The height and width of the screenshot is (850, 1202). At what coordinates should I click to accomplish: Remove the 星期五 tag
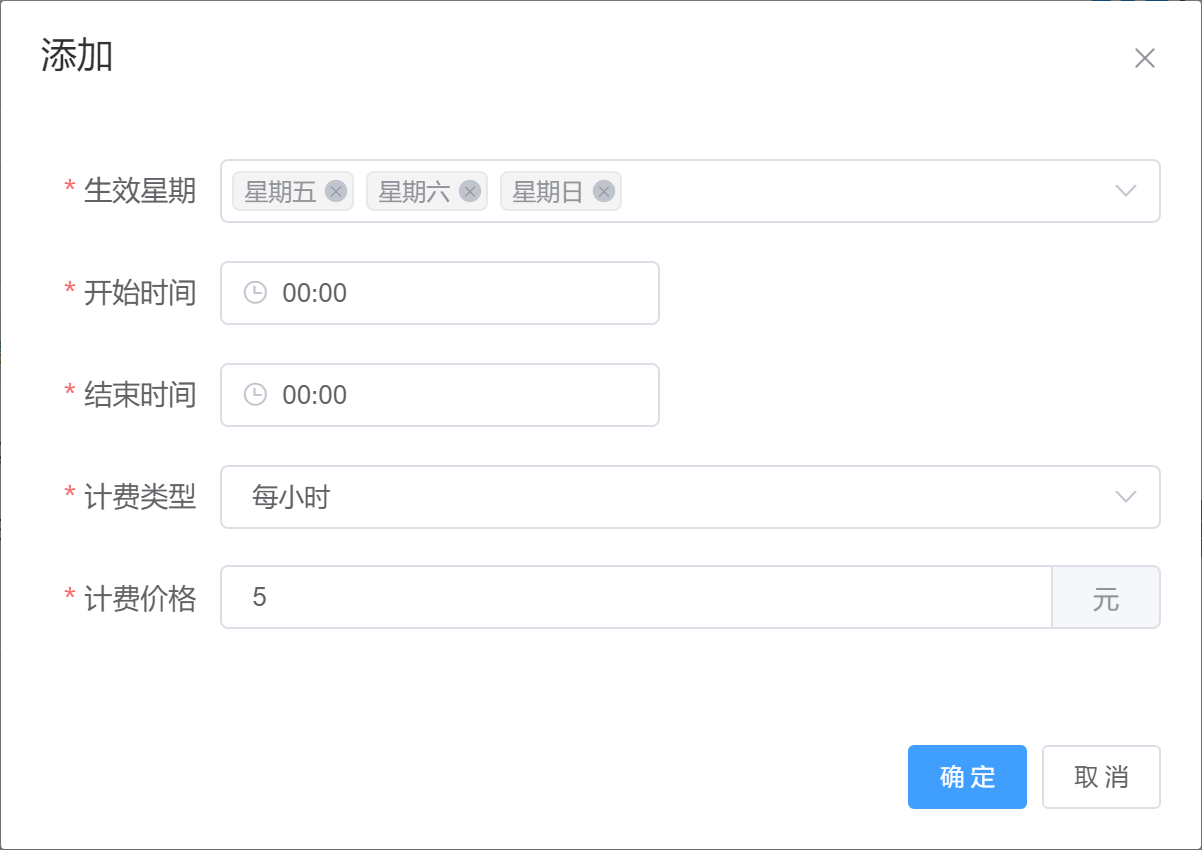point(336,191)
